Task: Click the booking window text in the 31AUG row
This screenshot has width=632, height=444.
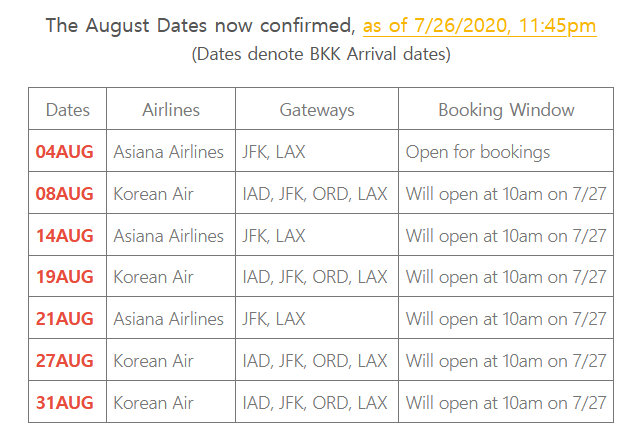Action: (506, 403)
